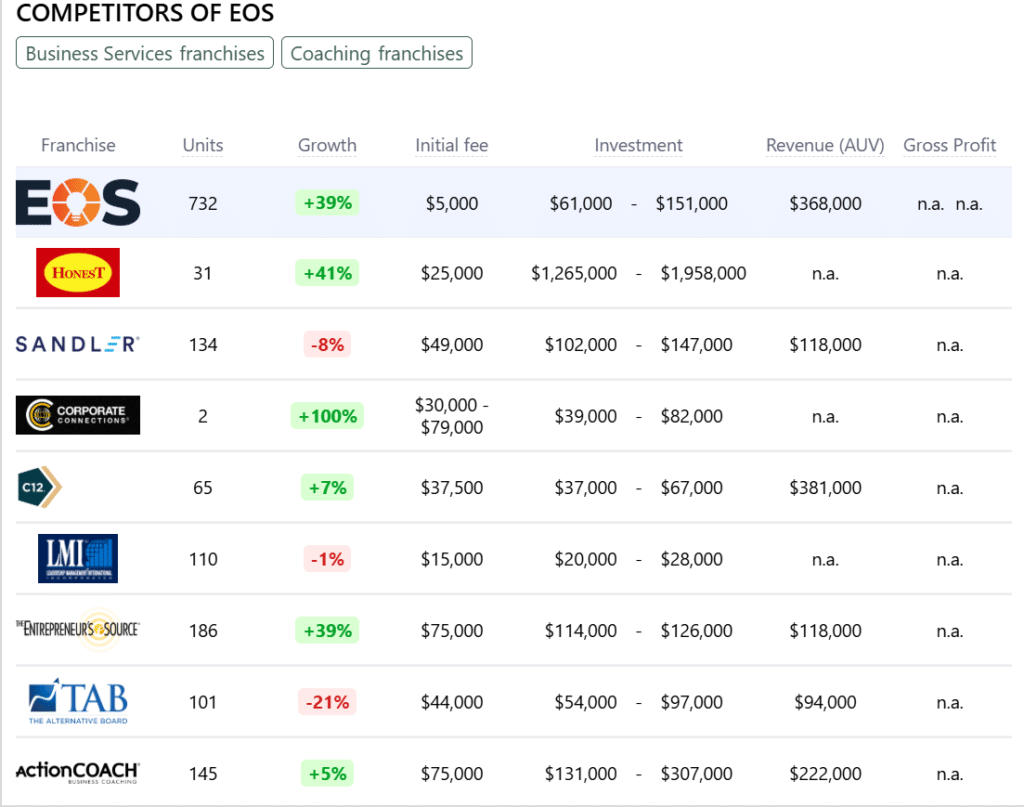Click the Growth column header
The image size is (1024, 807).
pyautogui.click(x=327, y=145)
